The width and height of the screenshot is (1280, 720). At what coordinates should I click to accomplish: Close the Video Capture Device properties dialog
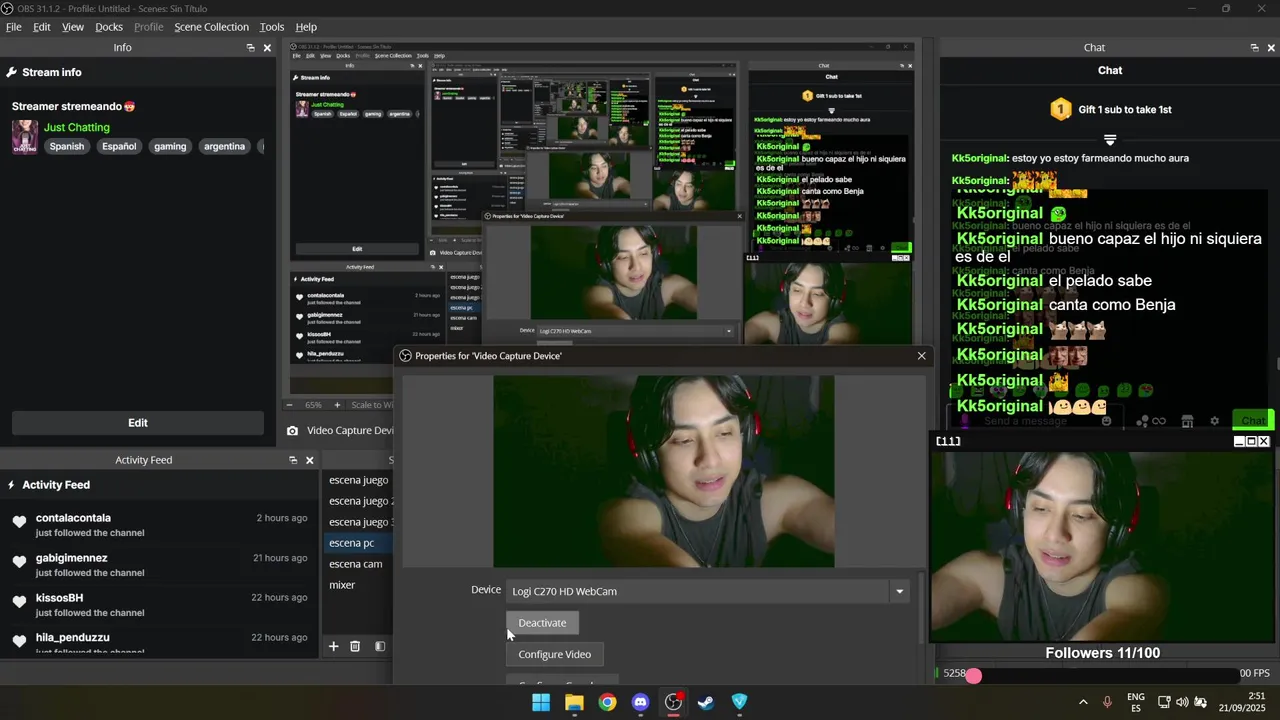[922, 356]
